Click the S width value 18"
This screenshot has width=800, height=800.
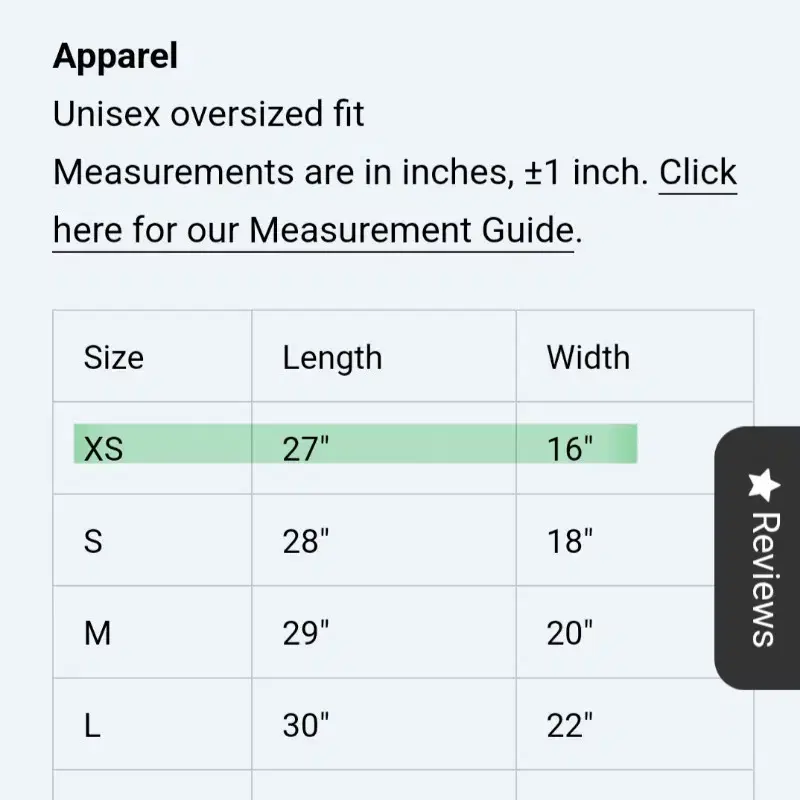[570, 541]
